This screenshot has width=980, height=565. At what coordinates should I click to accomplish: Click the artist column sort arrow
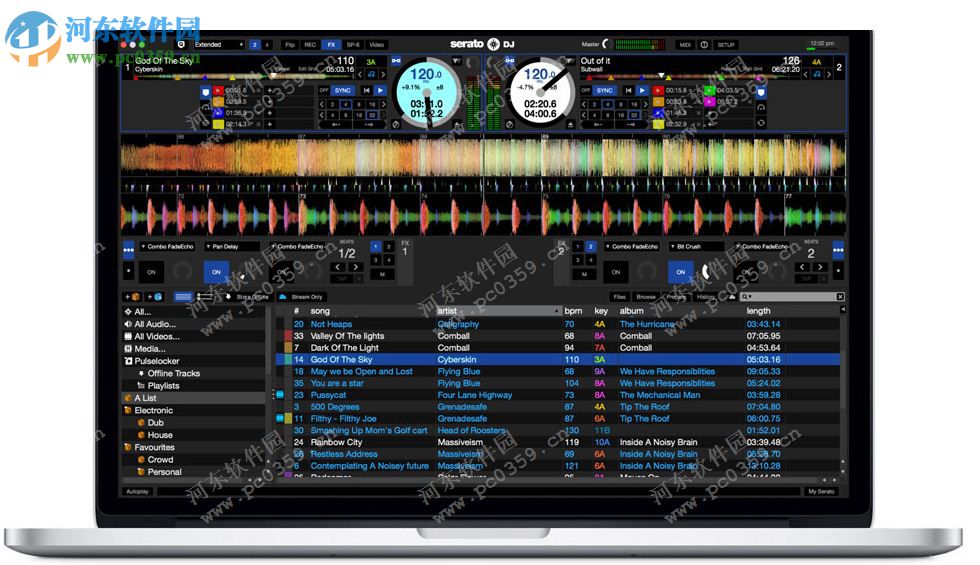556,311
